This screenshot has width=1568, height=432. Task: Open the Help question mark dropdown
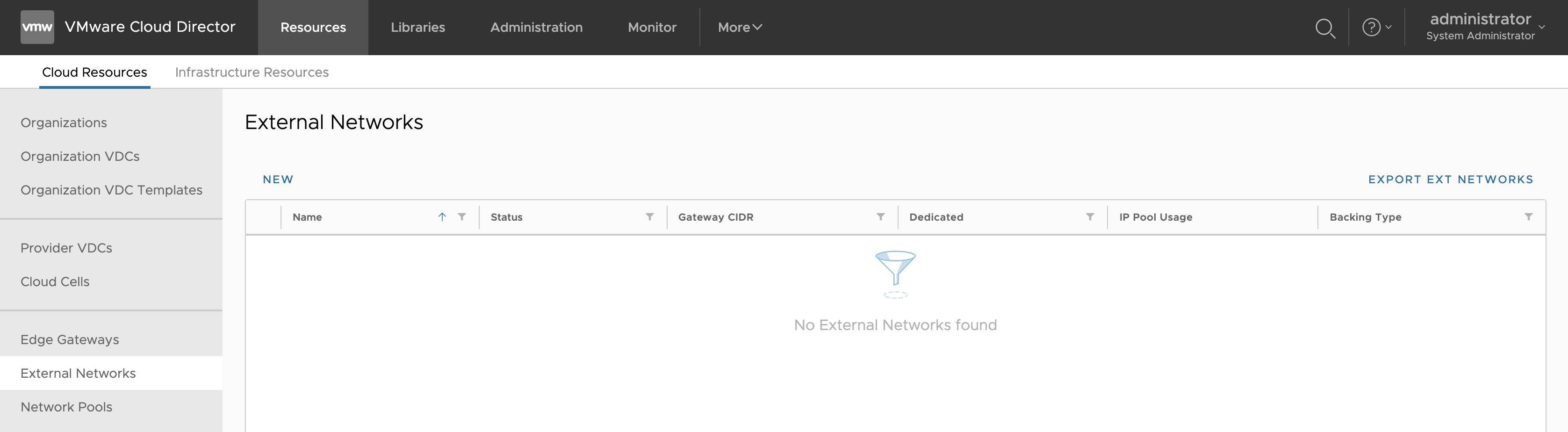pyautogui.click(x=1376, y=28)
